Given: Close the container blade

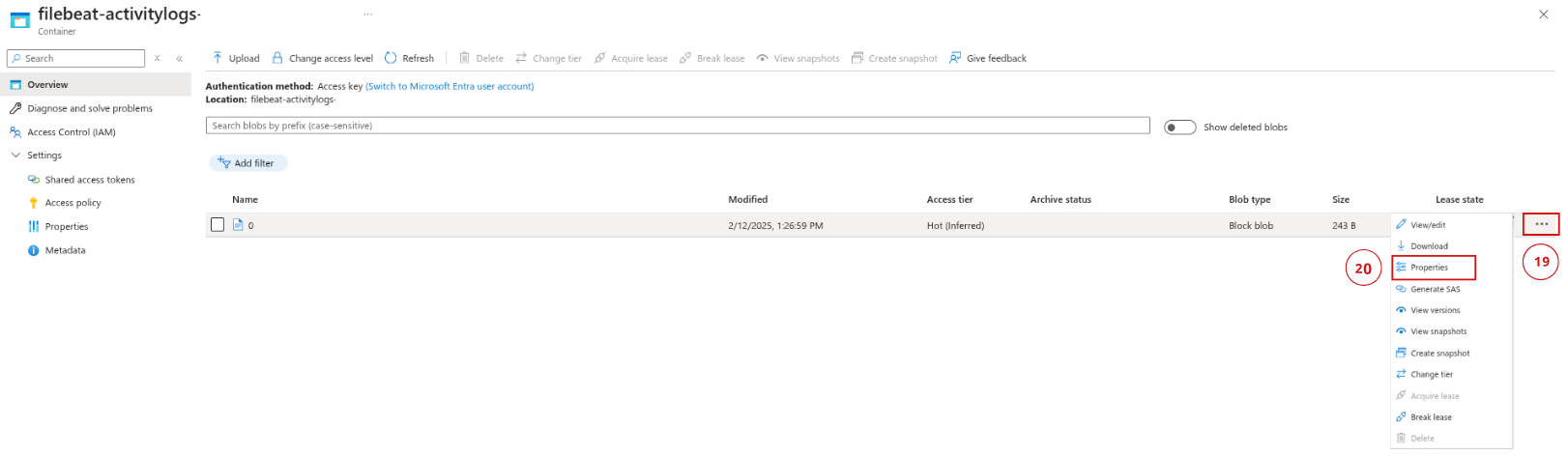Looking at the screenshot, I should 1543,14.
